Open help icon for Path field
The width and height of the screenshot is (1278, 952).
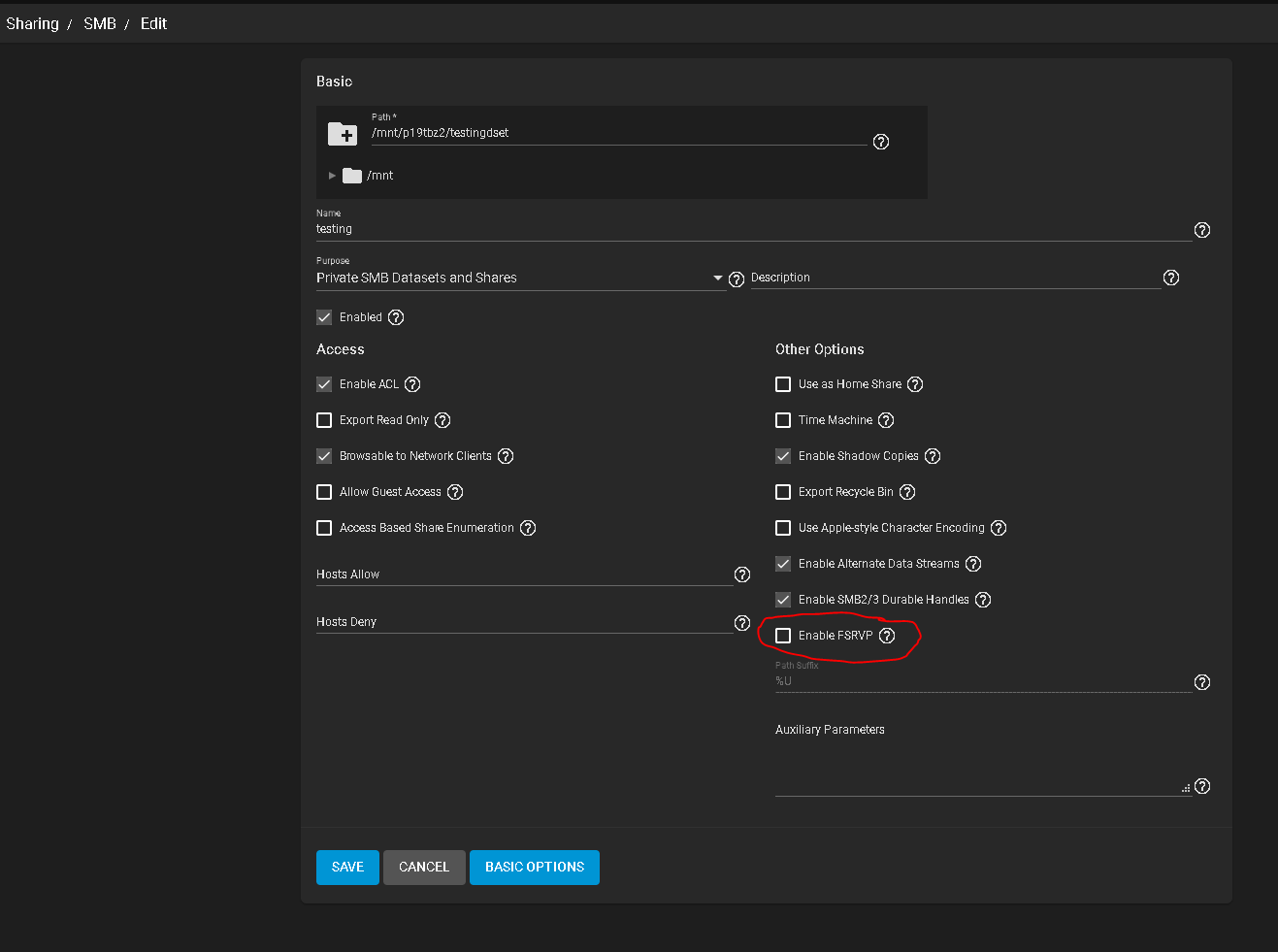[881, 142]
